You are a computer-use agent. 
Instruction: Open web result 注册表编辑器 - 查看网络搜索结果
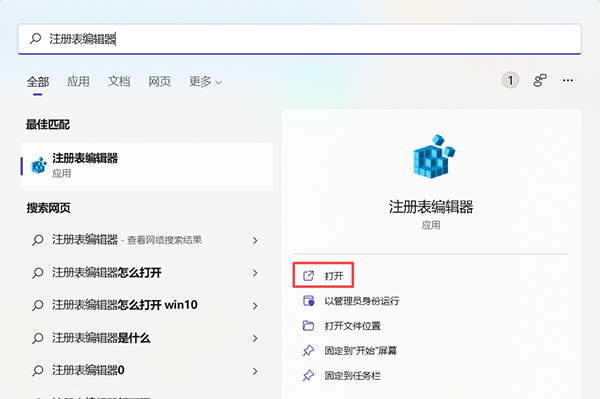127,240
